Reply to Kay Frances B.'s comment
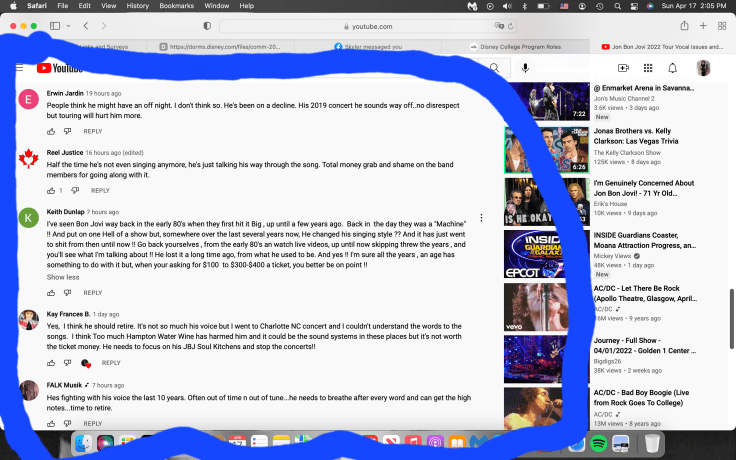The image size is (736, 460). [110, 363]
